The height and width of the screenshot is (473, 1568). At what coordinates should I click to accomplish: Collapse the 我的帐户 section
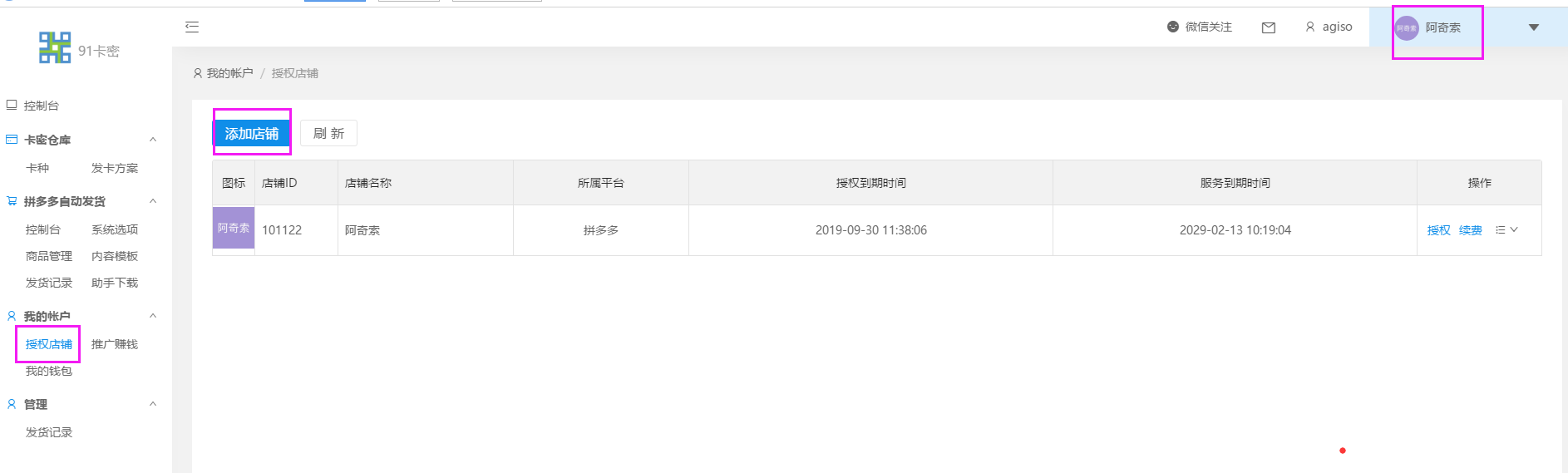[153, 316]
